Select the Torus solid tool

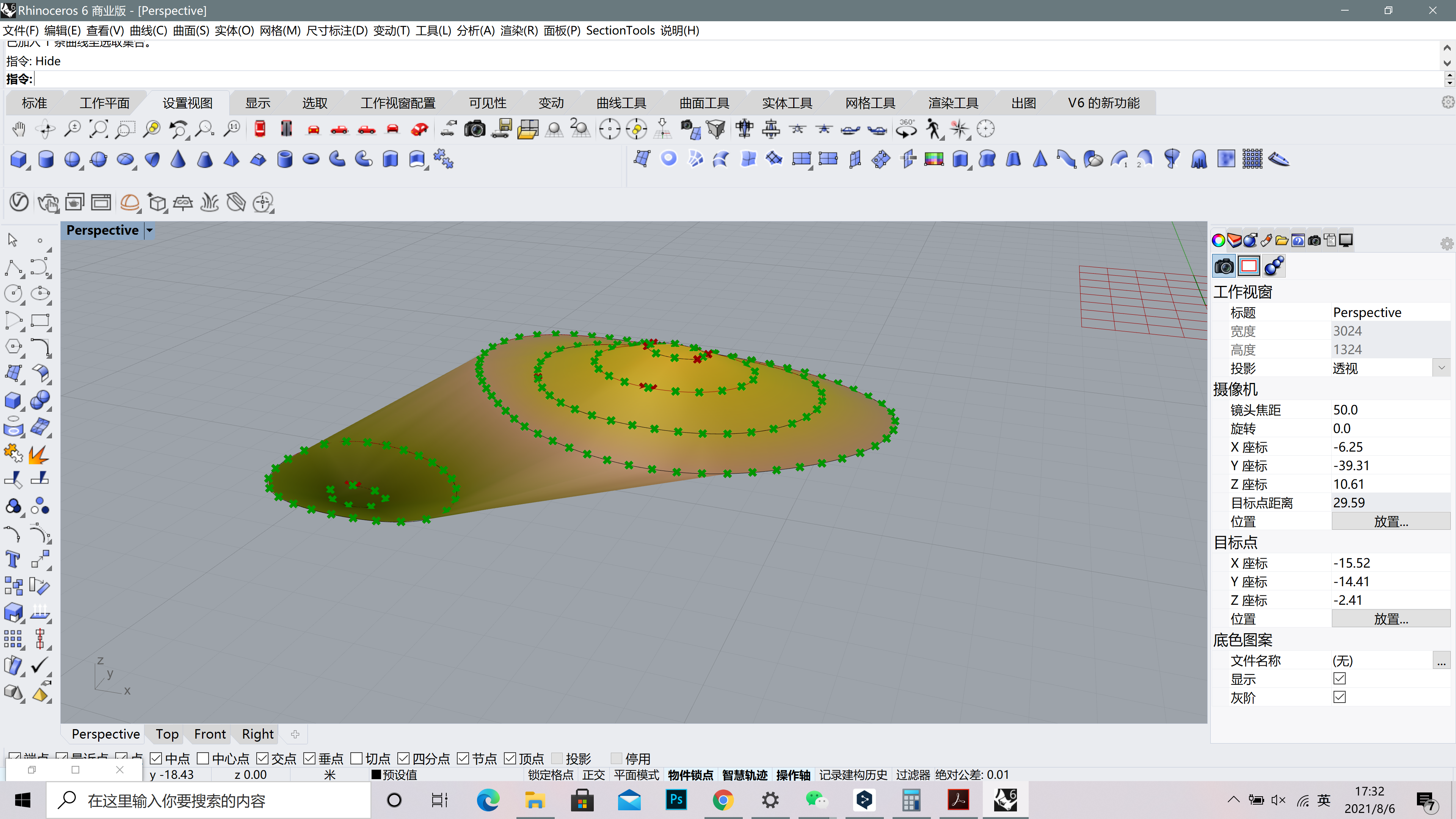point(311,159)
